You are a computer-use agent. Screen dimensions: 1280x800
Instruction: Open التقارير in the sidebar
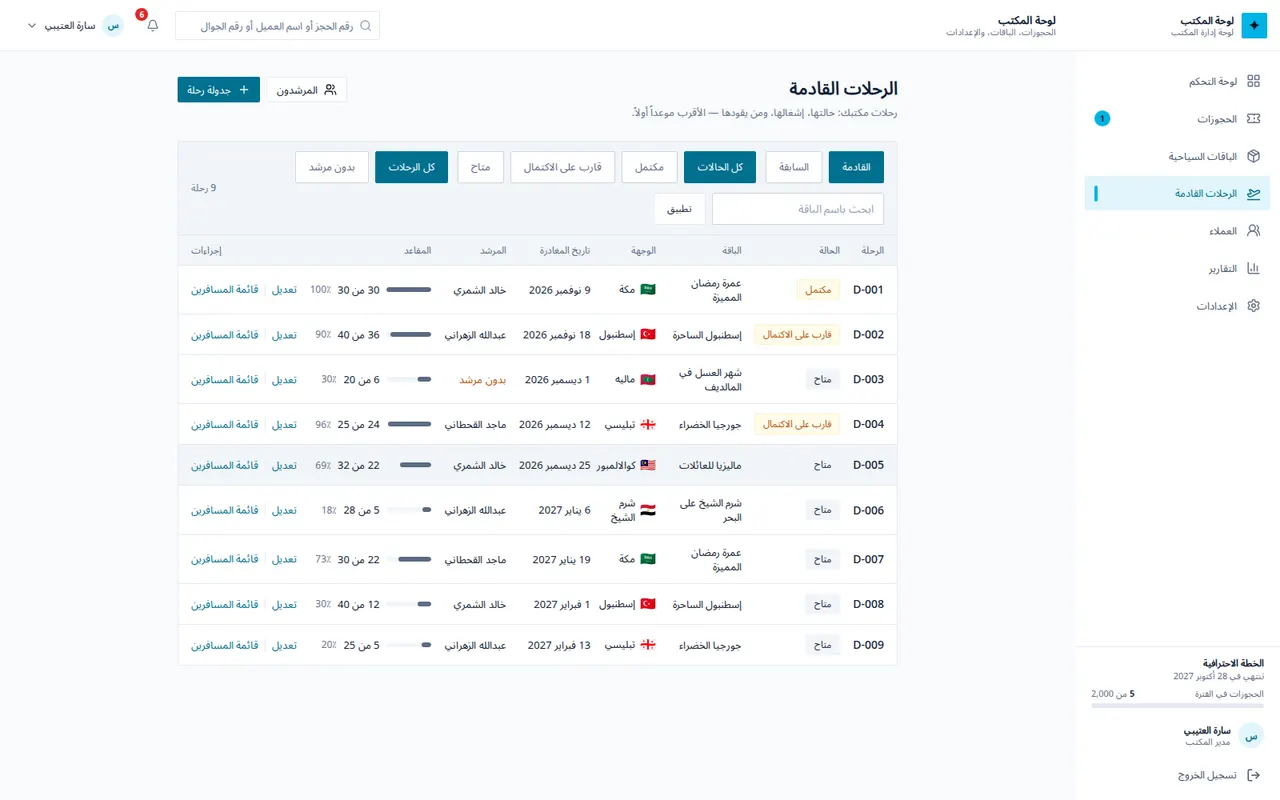pos(1177,269)
